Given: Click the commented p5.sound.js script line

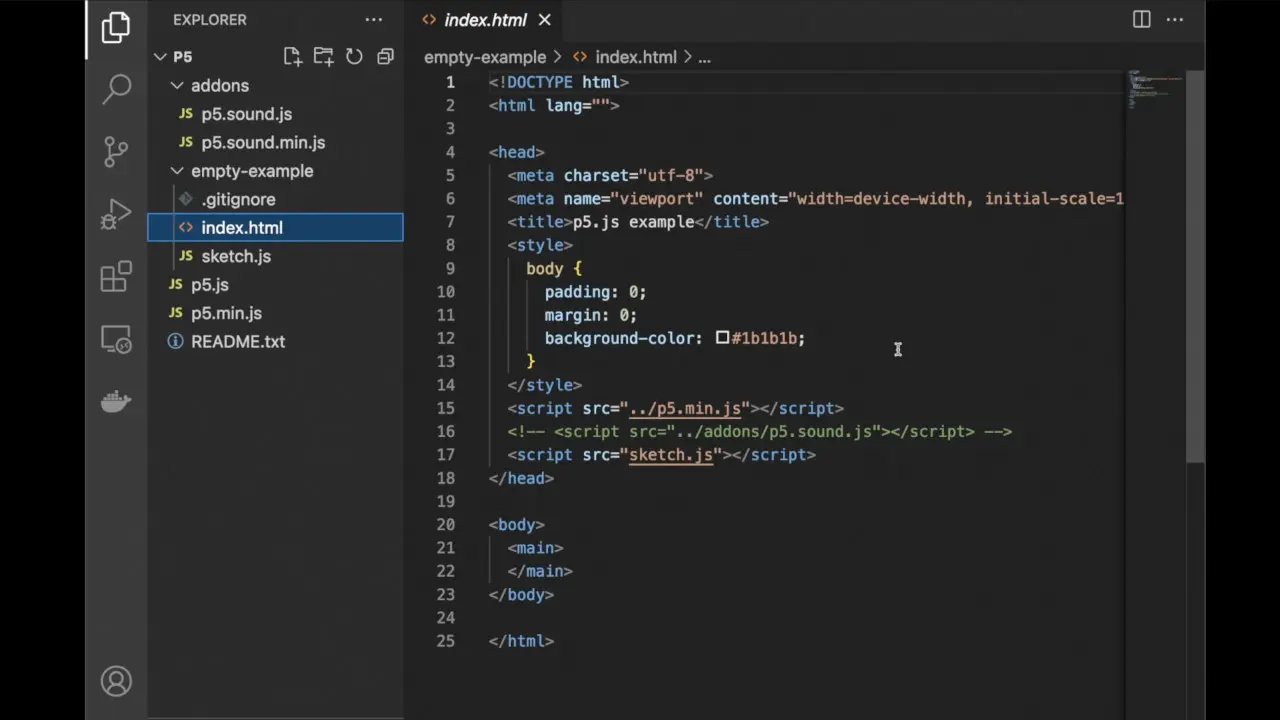Looking at the screenshot, I should pyautogui.click(x=760, y=432).
